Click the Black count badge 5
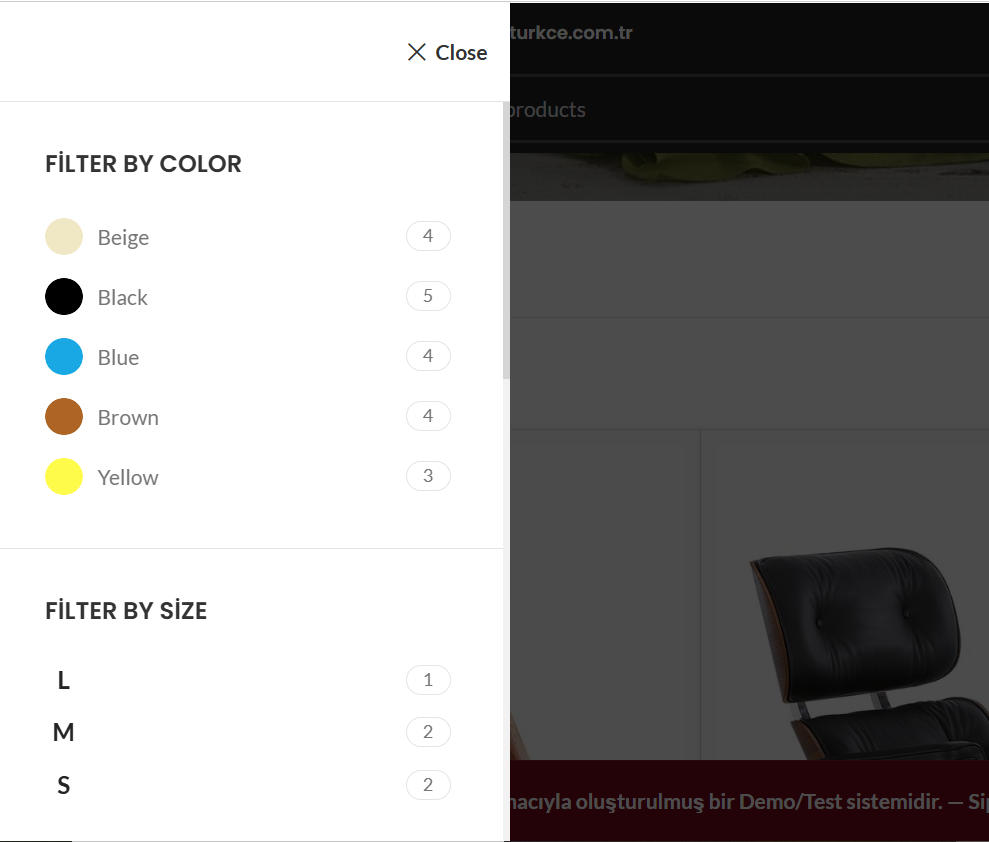 (x=428, y=296)
